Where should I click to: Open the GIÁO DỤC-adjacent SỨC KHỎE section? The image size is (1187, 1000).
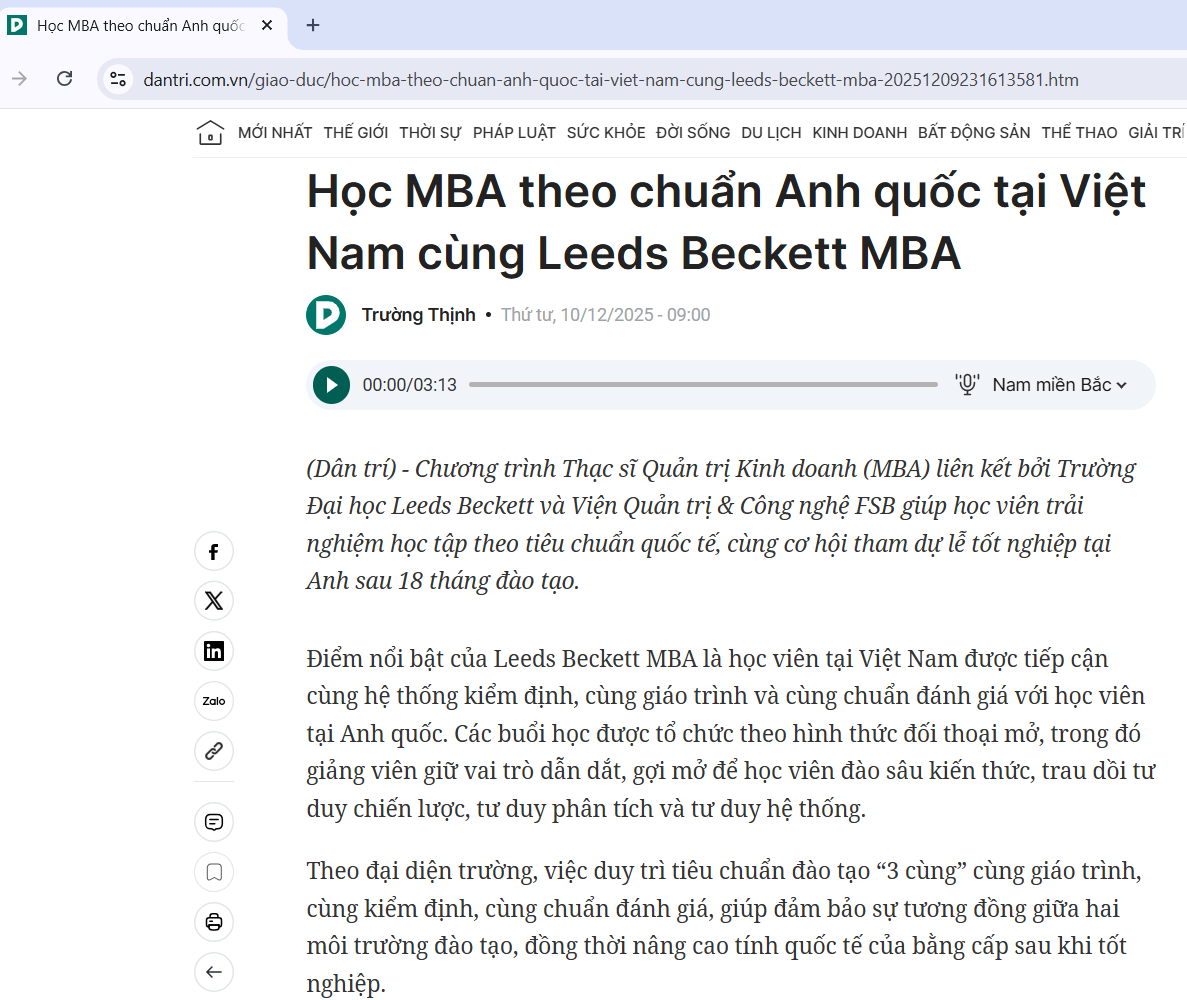pyautogui.click(x=606, y=133)
